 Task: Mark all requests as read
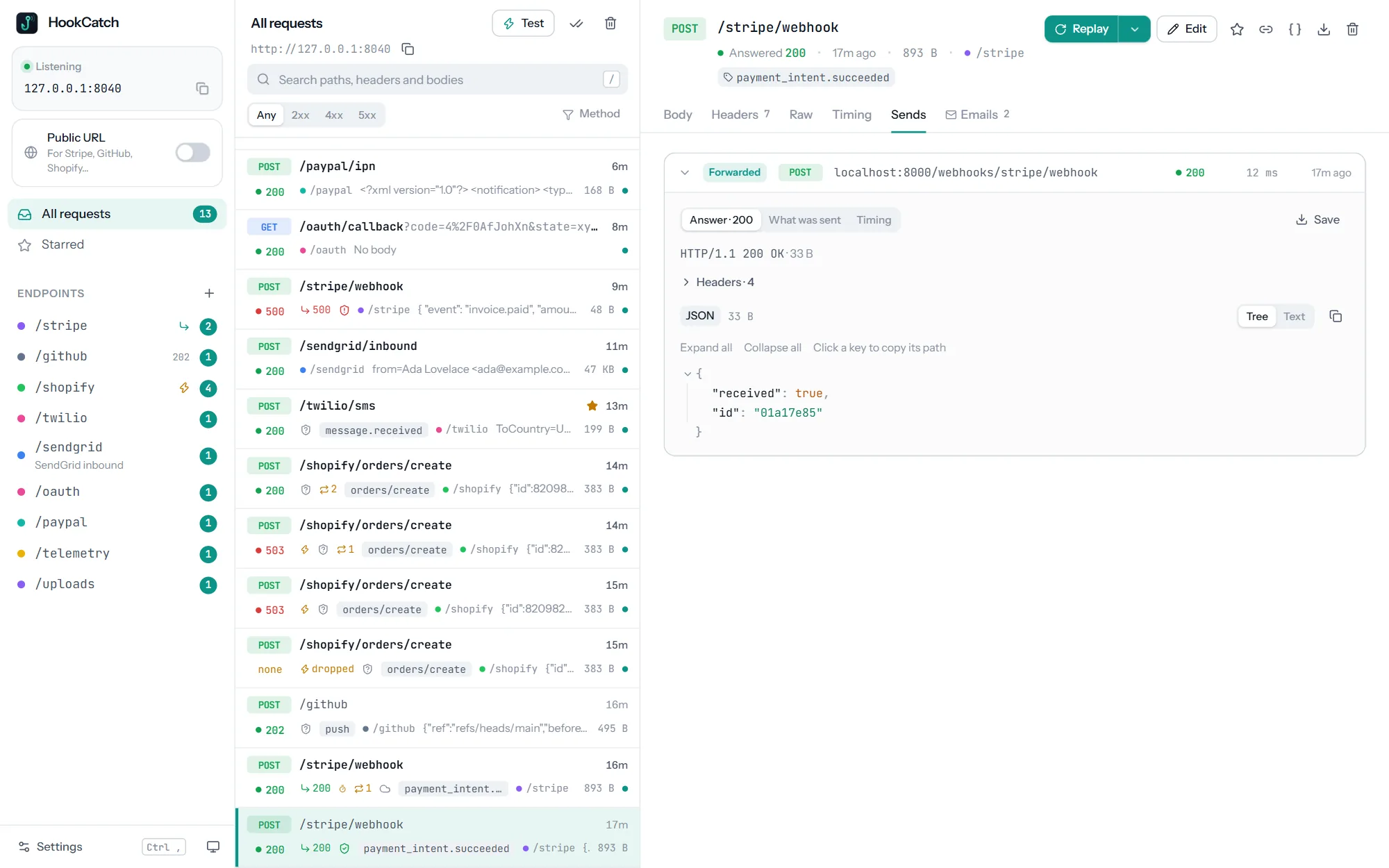pos(576,23)
